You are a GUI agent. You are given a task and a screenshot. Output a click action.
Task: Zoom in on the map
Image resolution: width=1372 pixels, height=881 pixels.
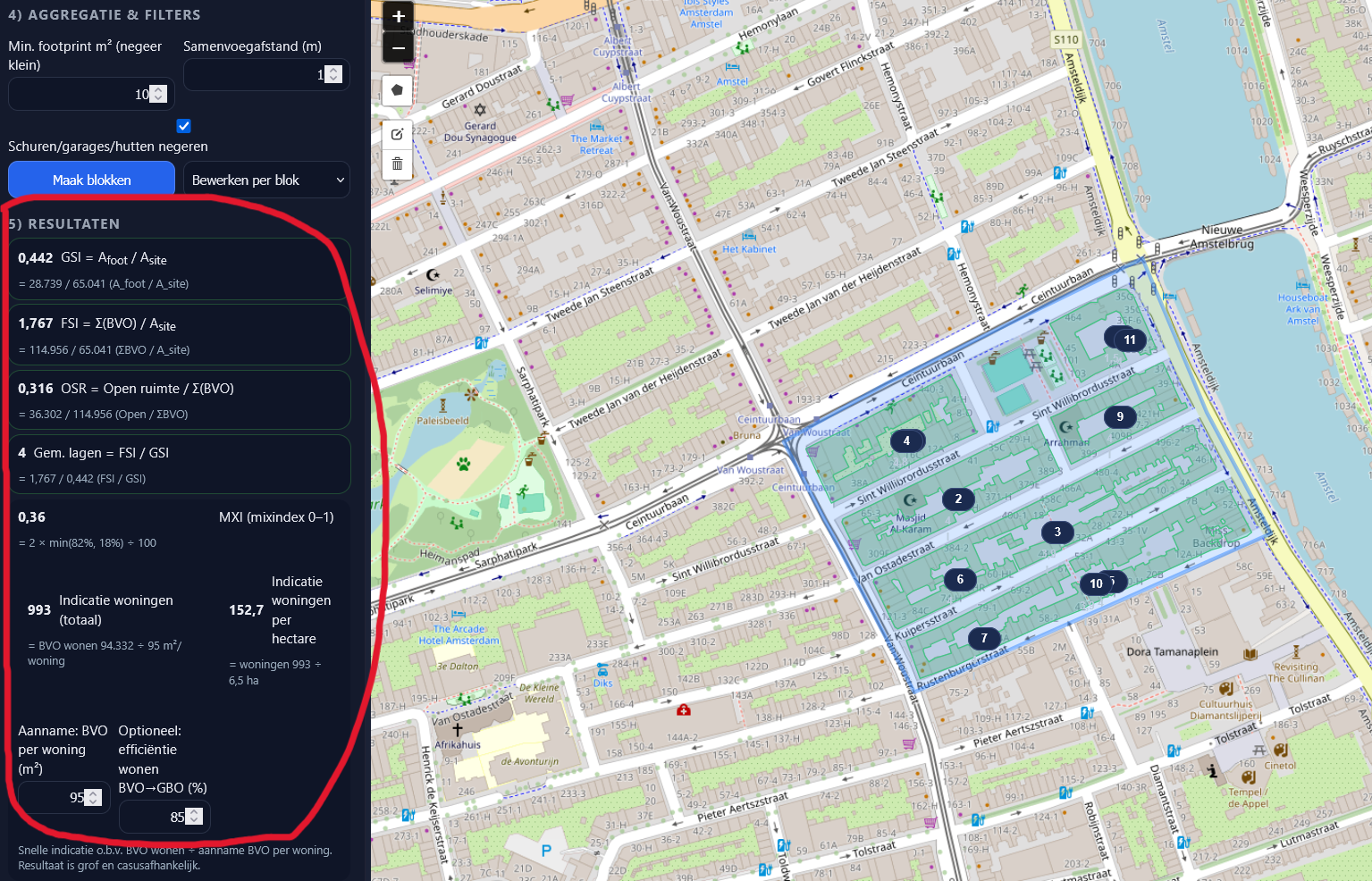click(398, 17)
